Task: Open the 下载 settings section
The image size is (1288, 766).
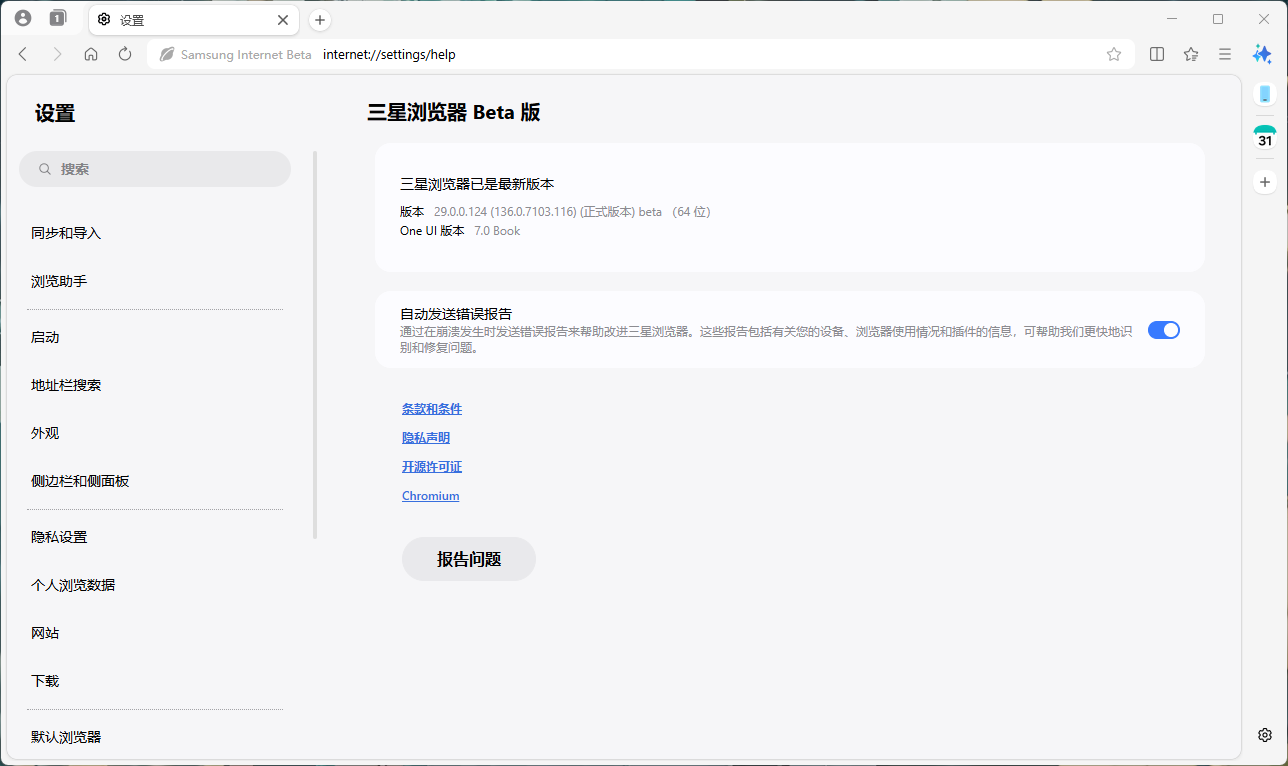Action: [46, 680]
